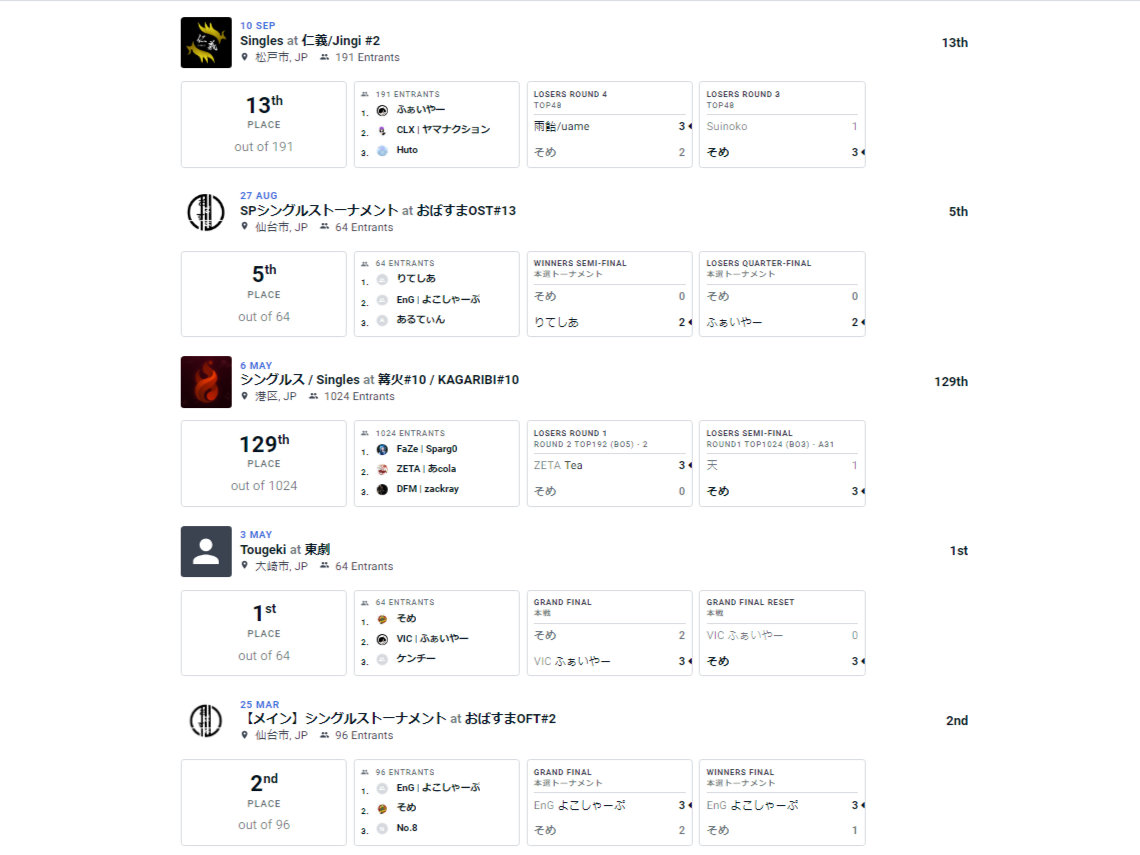Open the 仁義/Jingi #2 tournament logo
Image resolution: width=1140 pixels, height=855 pixels.
[206, 43]
